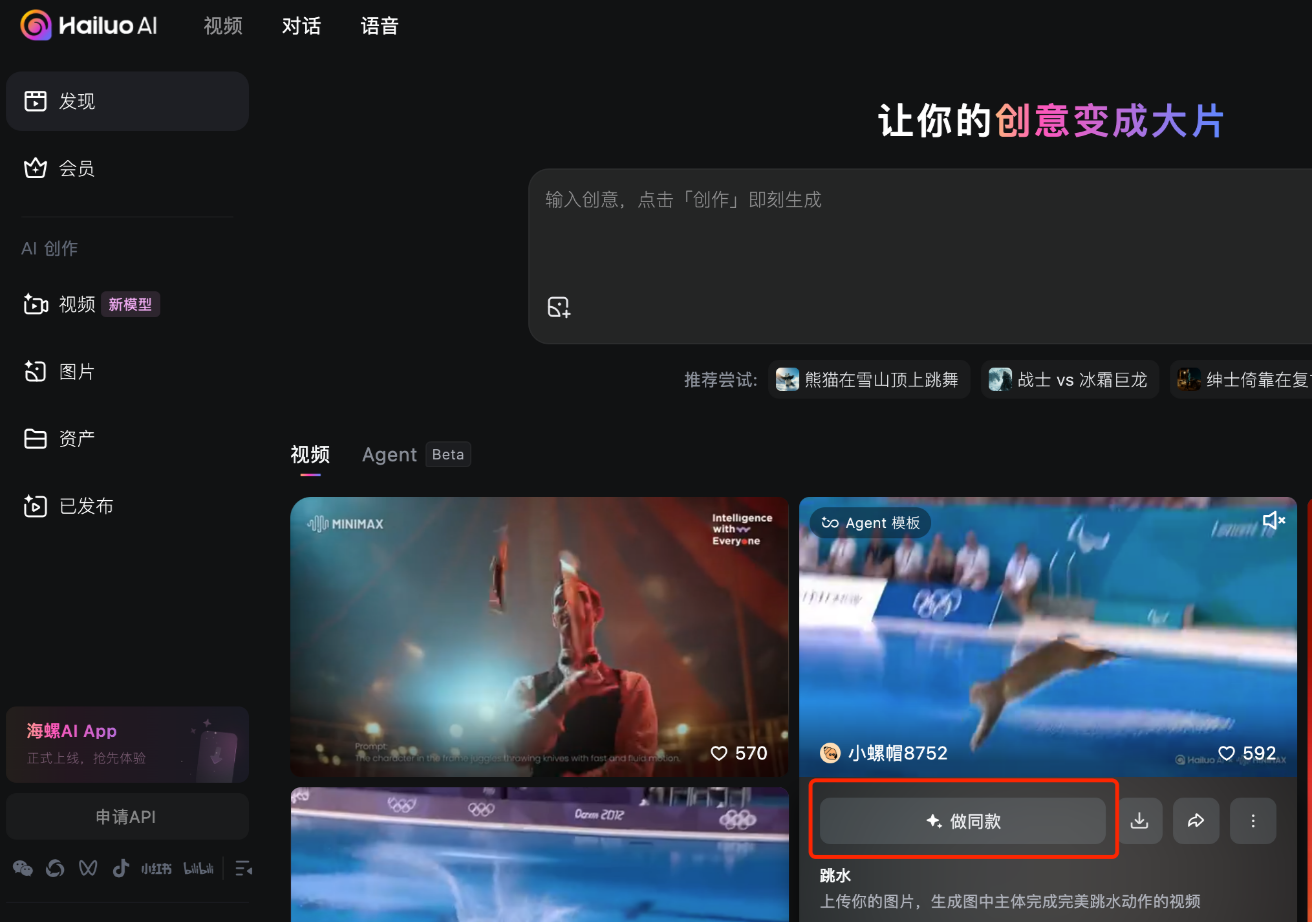Screen dimensions: 1312x922
Task: Click the Agent 模板 badge on diving video
Action: 870,523
